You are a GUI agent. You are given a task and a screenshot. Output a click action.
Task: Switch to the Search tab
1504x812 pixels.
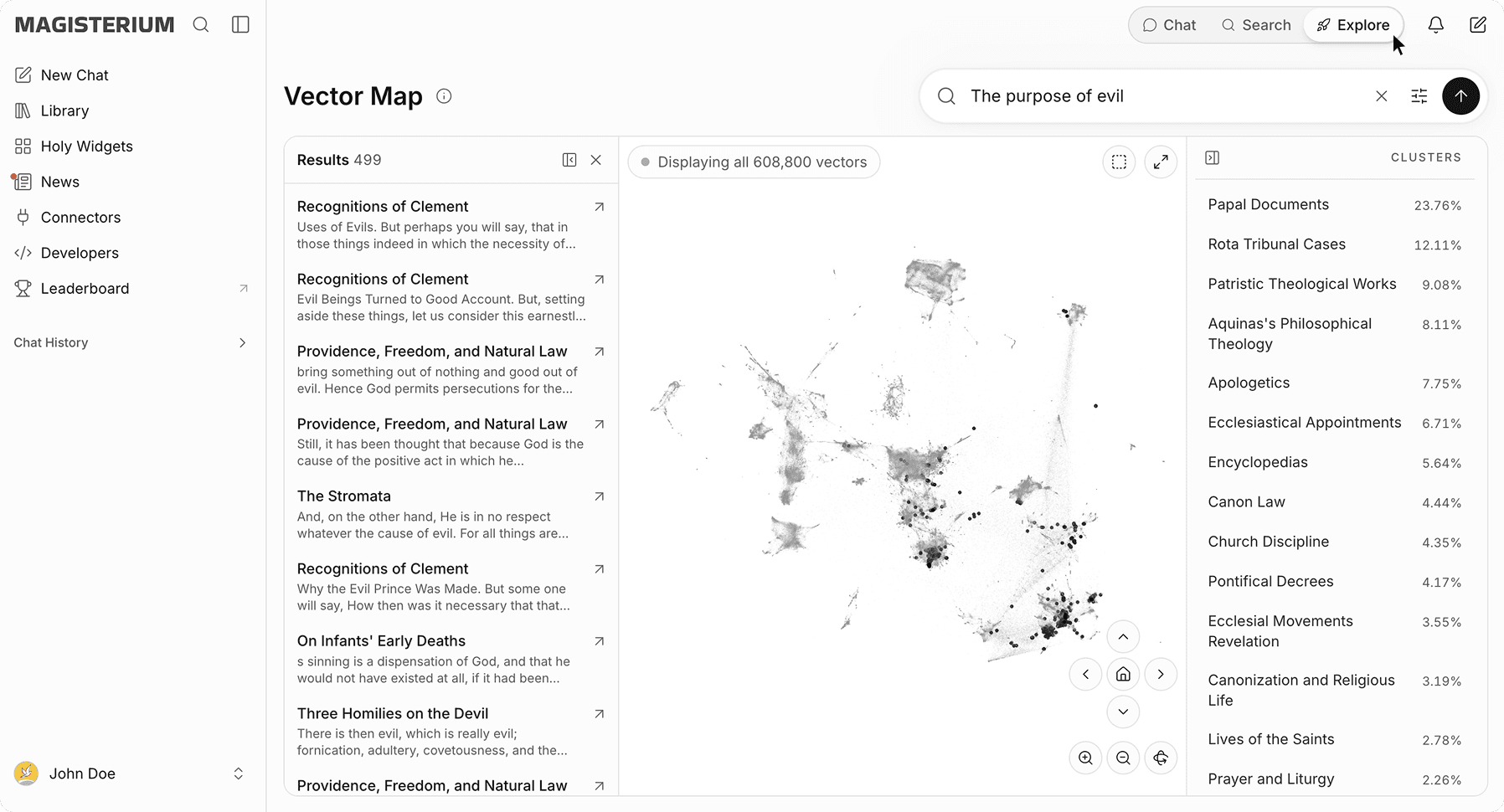1256,25
